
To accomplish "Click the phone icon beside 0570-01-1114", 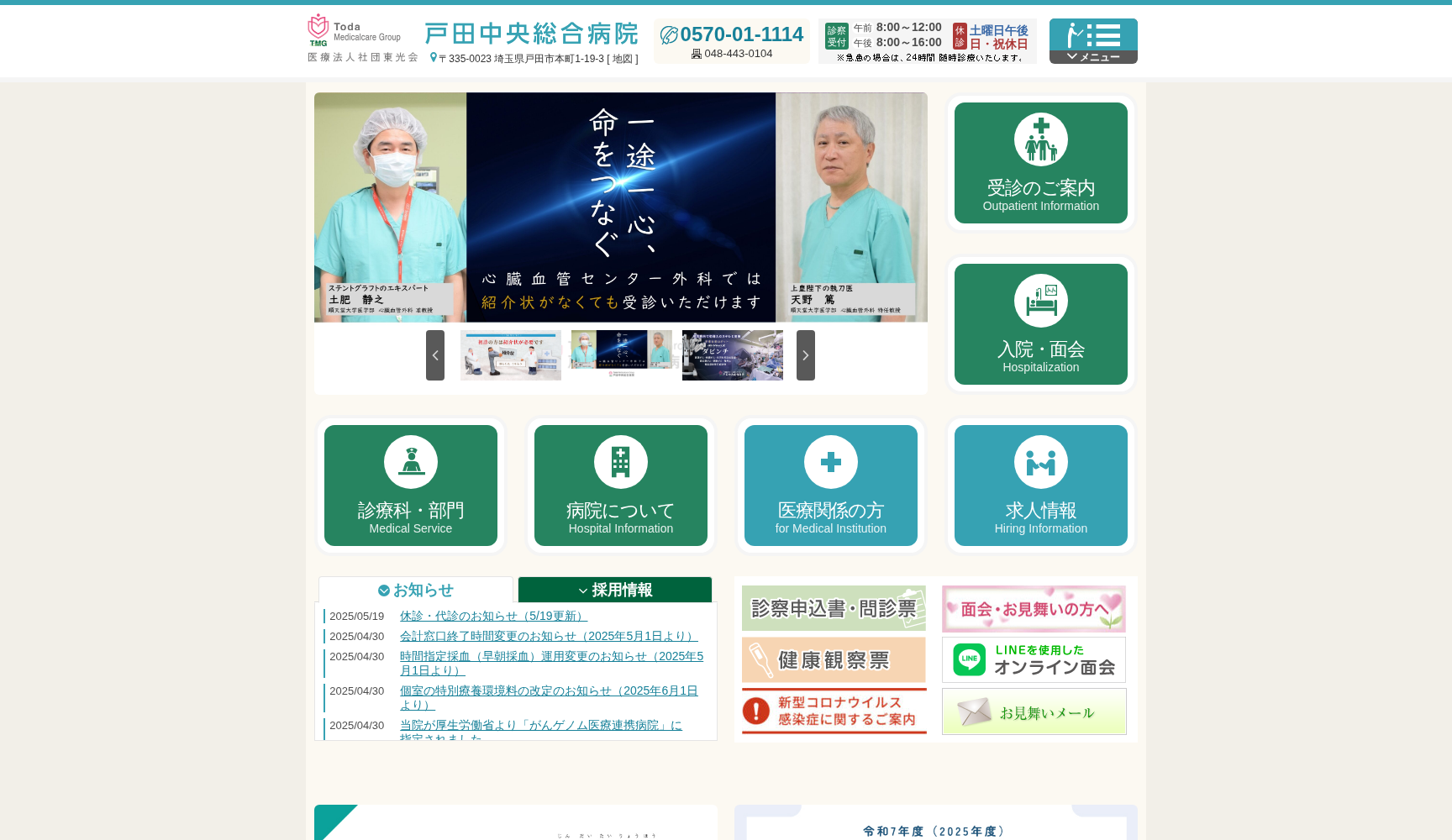I will pyautogui.click(x=669, y=34).
